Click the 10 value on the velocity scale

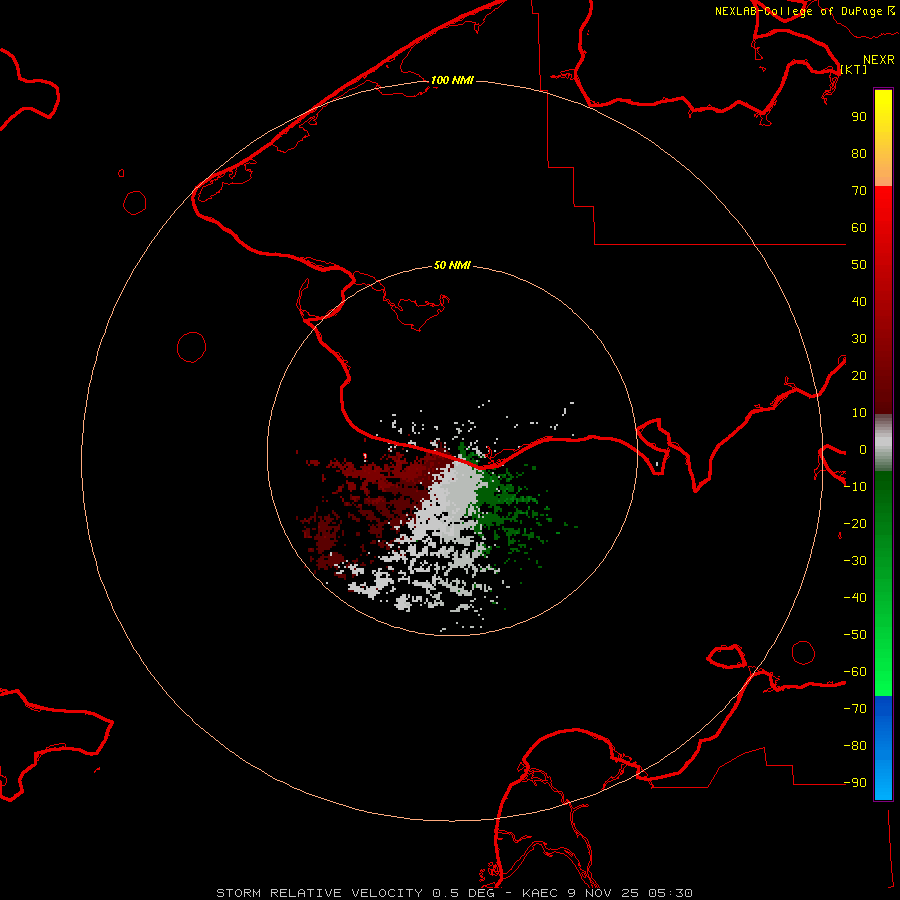pyautogui.click(x=859, y=413)
